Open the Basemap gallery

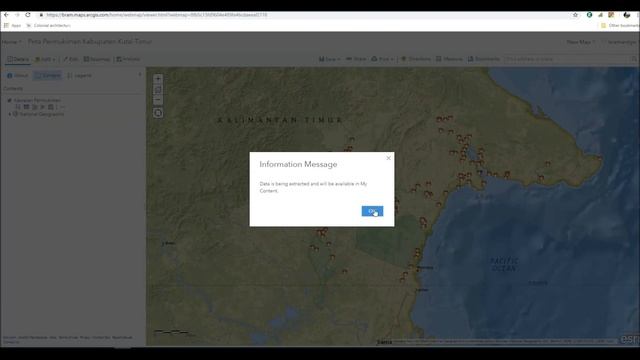click(x=97, y=59)
